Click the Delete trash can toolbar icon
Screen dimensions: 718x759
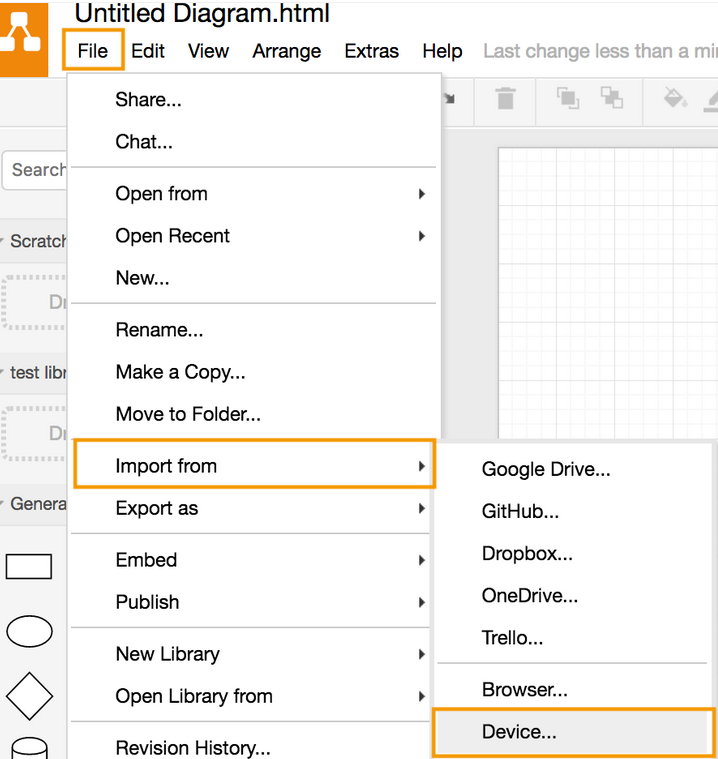pyautogui.click(x=505, y=98)
